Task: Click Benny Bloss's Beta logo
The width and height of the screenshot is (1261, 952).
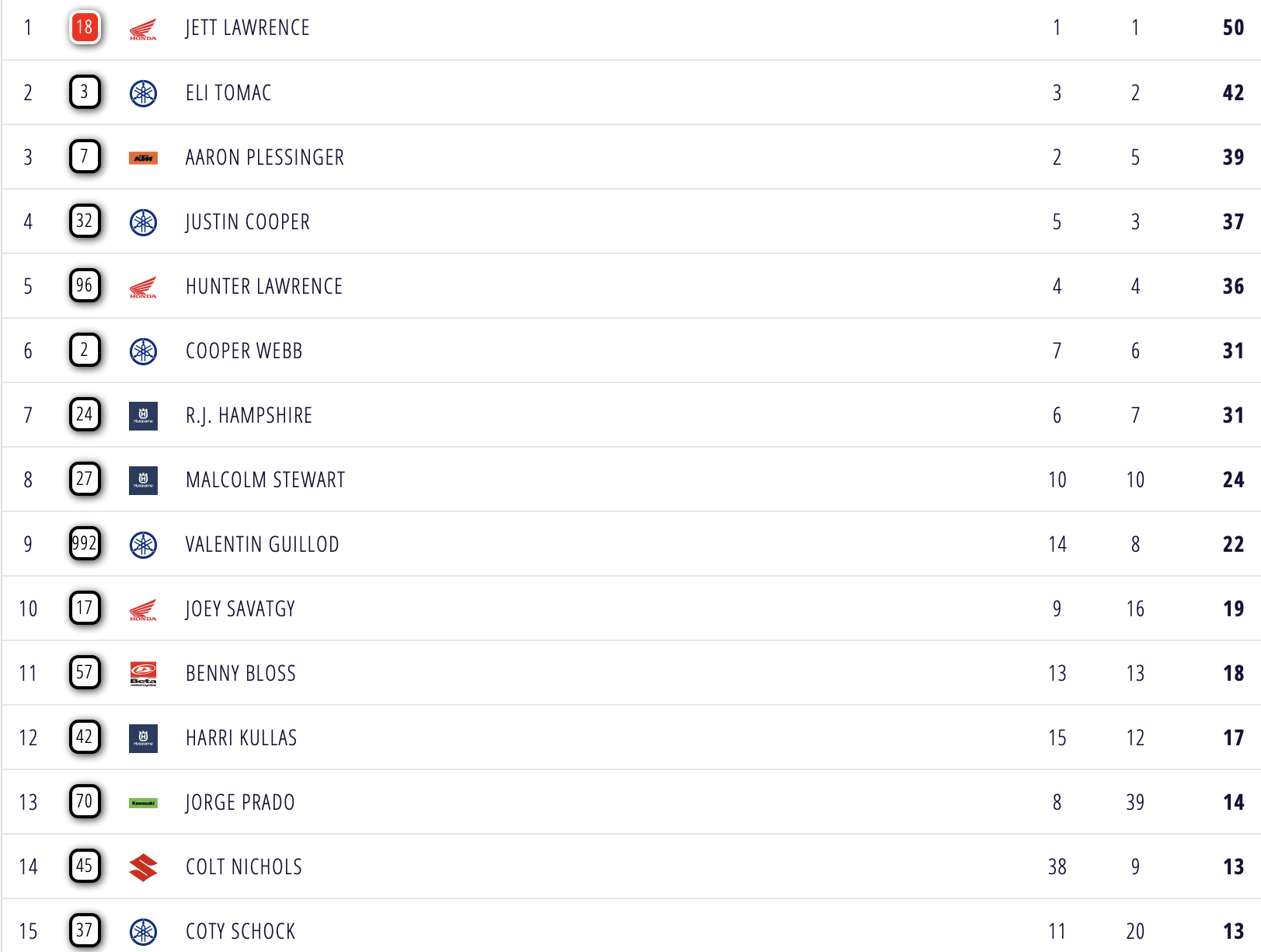Action: pos(143,674)
